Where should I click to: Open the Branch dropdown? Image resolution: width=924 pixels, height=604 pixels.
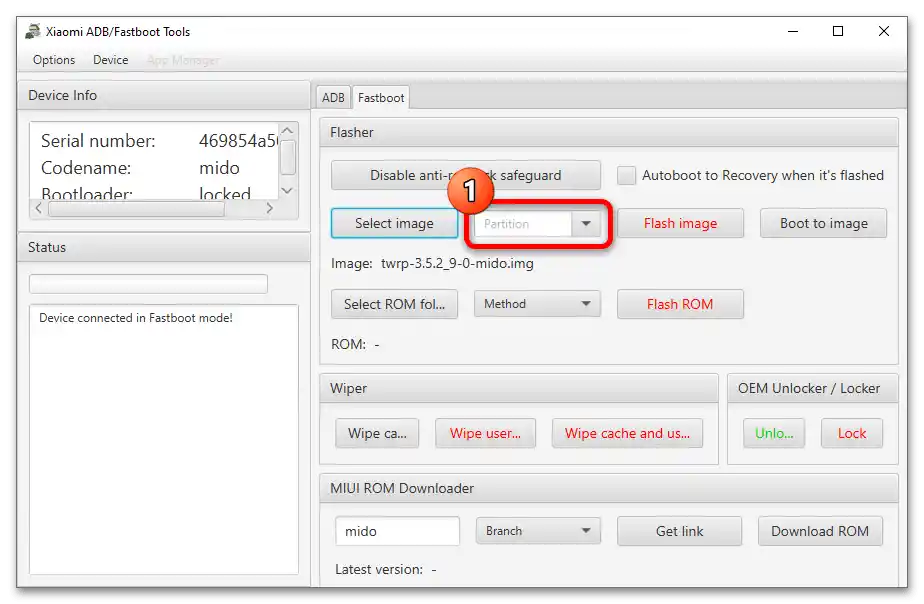click(x=538, y=531)
